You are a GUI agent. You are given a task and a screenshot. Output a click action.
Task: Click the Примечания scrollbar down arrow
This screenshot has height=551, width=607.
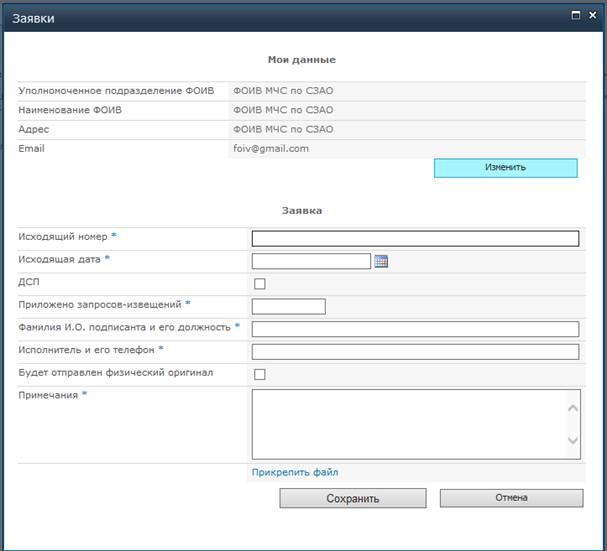pyautogui.click(x=573, y=440)
